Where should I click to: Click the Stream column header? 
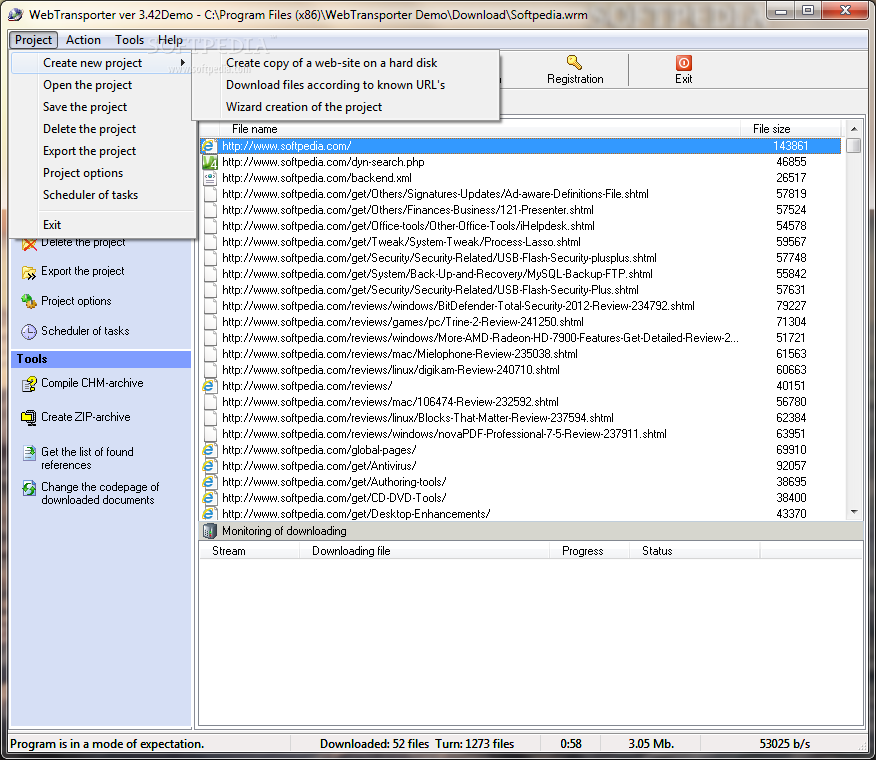(x=249, y=551)
